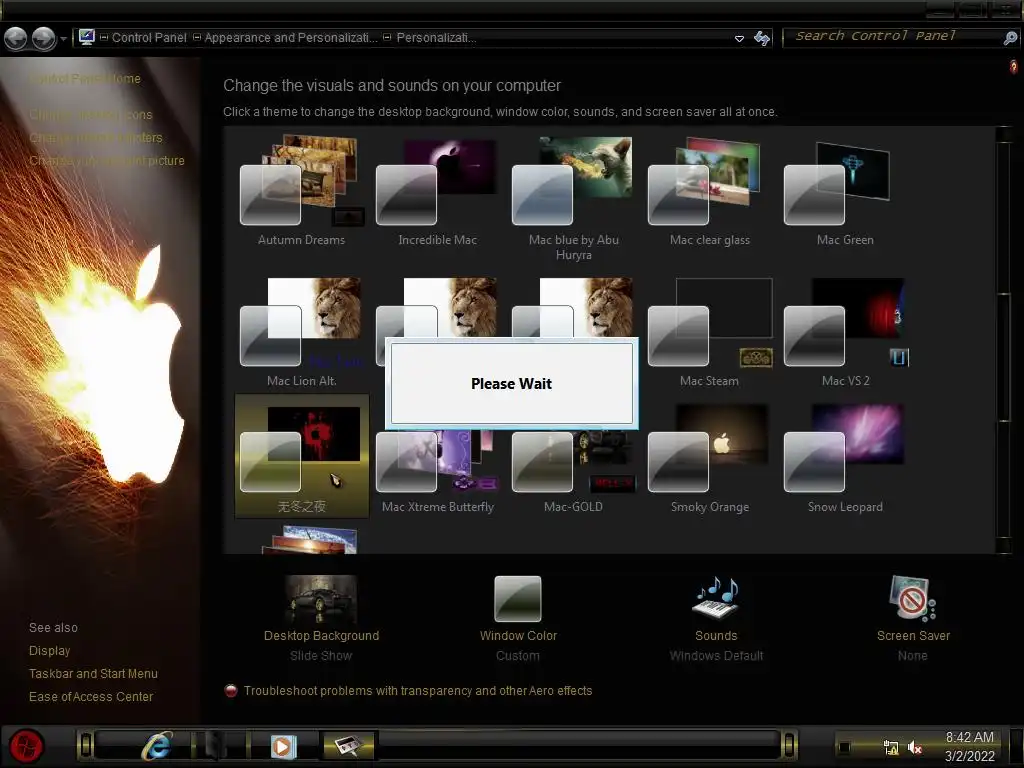
Task: Click Appearance and Personalization breadcrumb
Action: (291, 38)
